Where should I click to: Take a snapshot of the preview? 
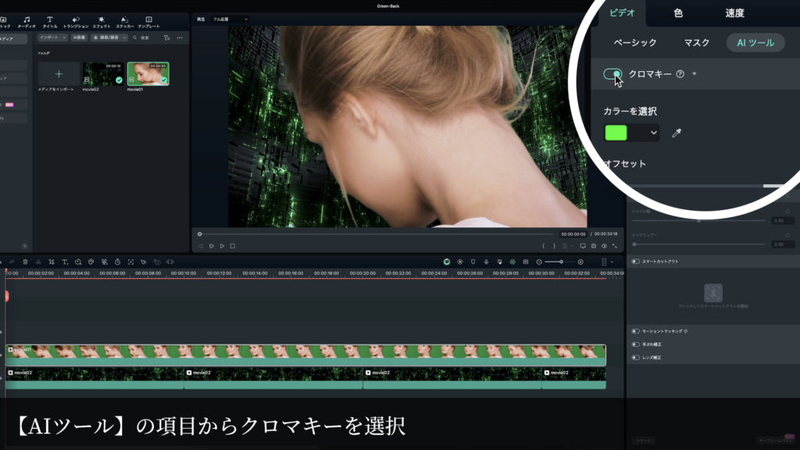[593, 246]
